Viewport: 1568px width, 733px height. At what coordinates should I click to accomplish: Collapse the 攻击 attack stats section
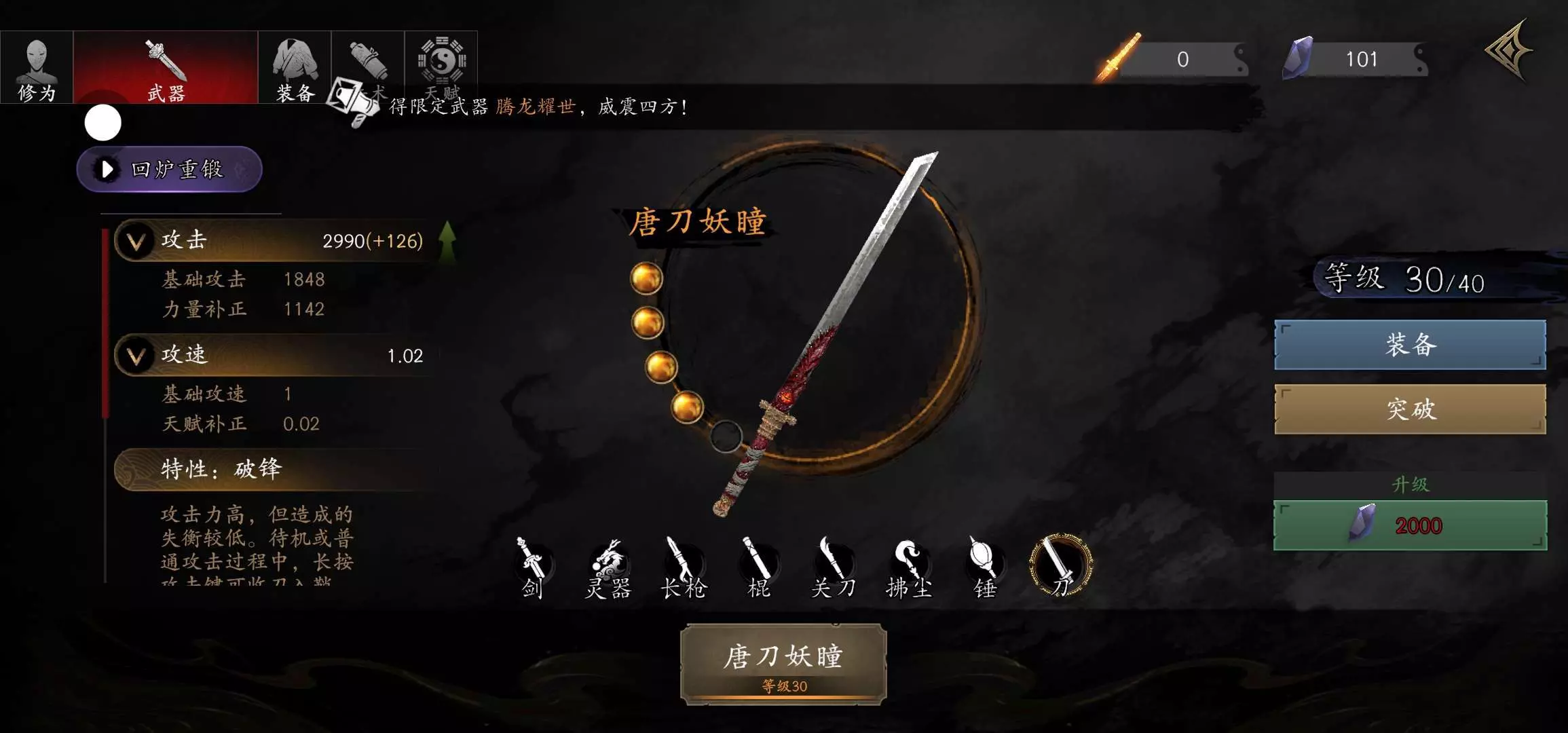pyautogui.click(x=136, y=241)
